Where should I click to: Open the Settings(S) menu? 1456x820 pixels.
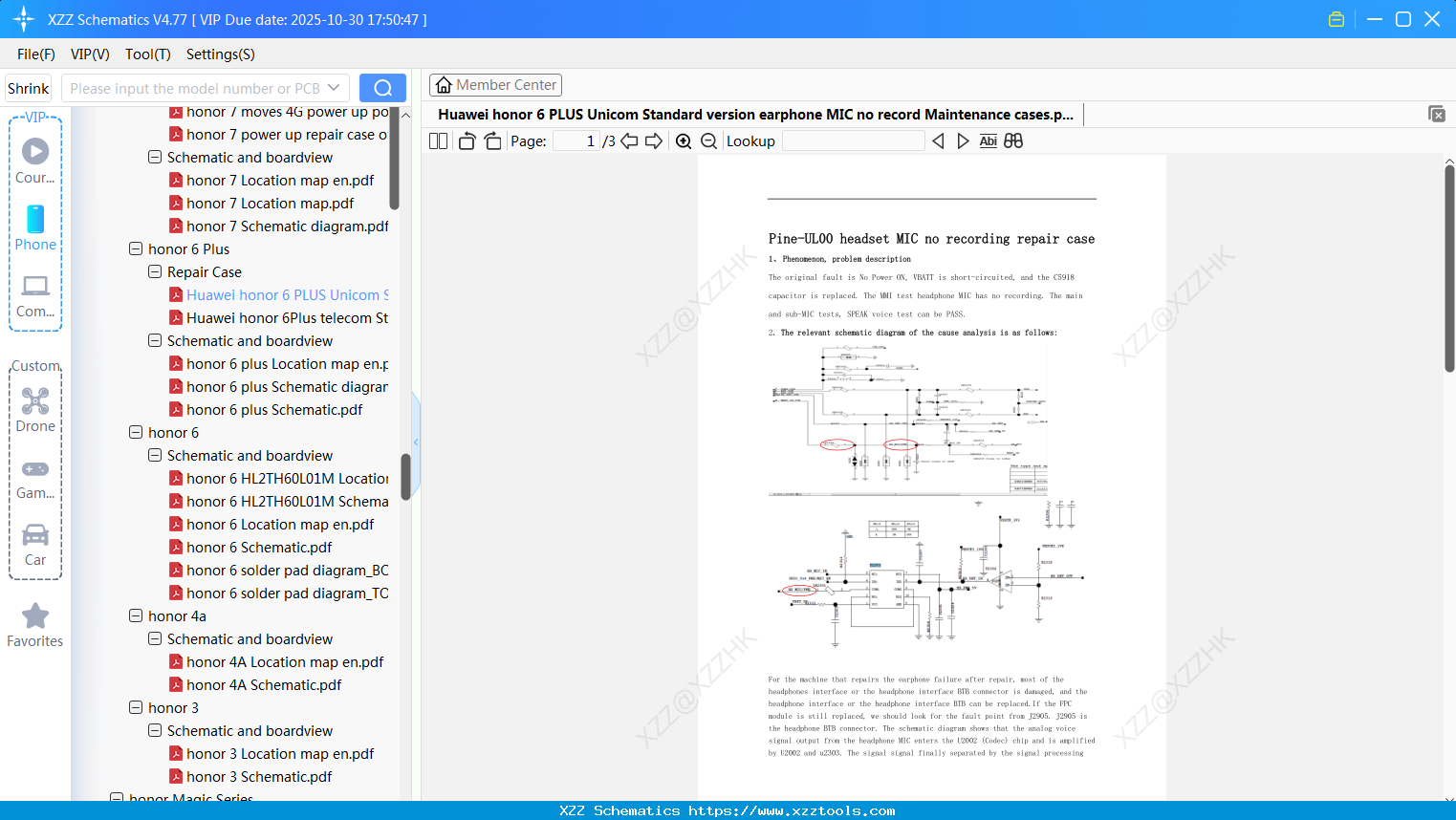pyautogui.click(x=221, y=54)
